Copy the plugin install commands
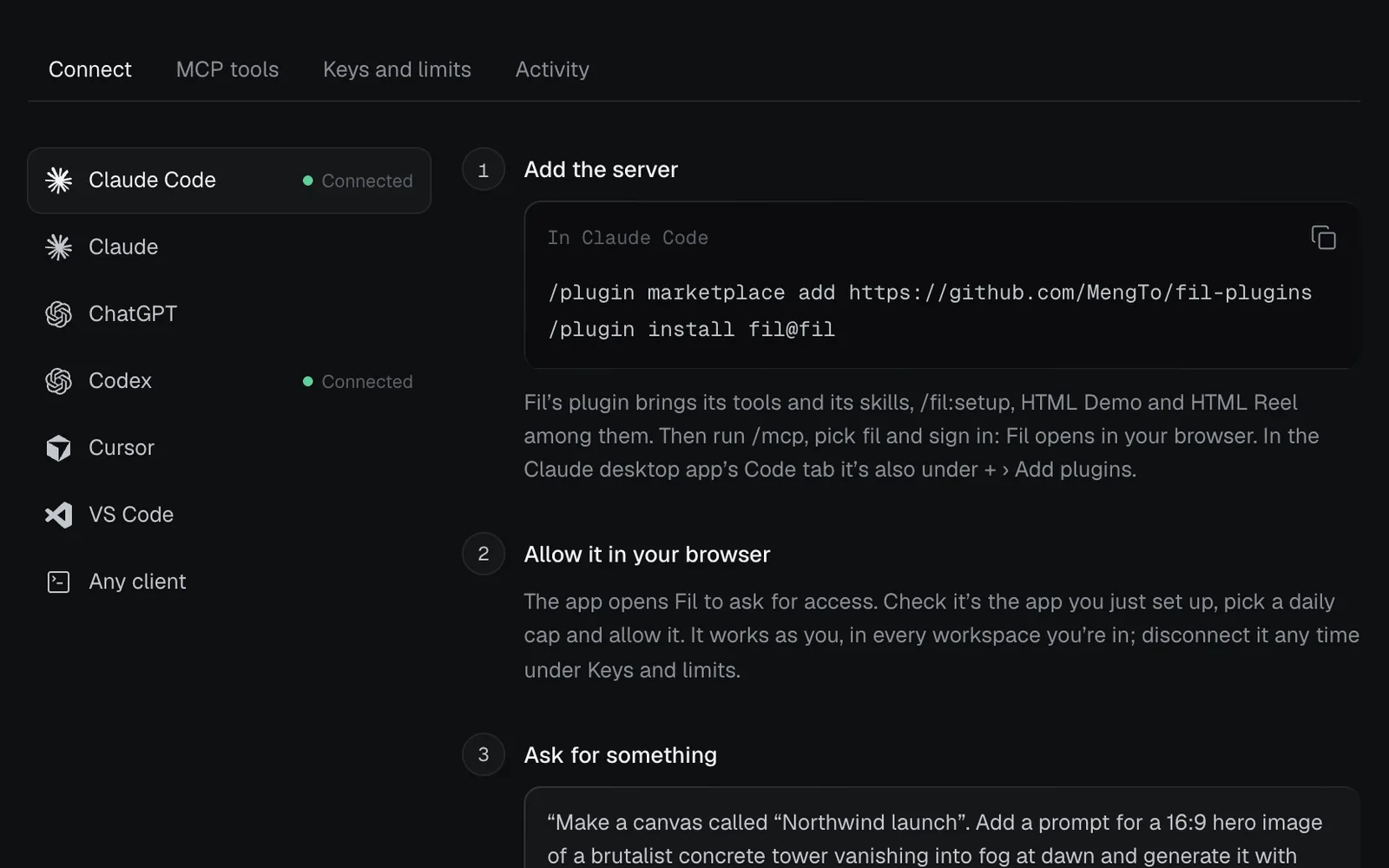Viewport: 1389px width, 868px height. pyautogui.click(x=1323, y=238)
